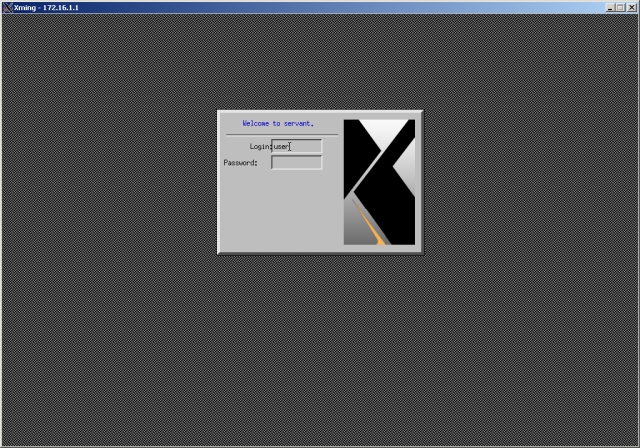
Task: Click the Xming icon in the title bar
Action: (8, 7)
